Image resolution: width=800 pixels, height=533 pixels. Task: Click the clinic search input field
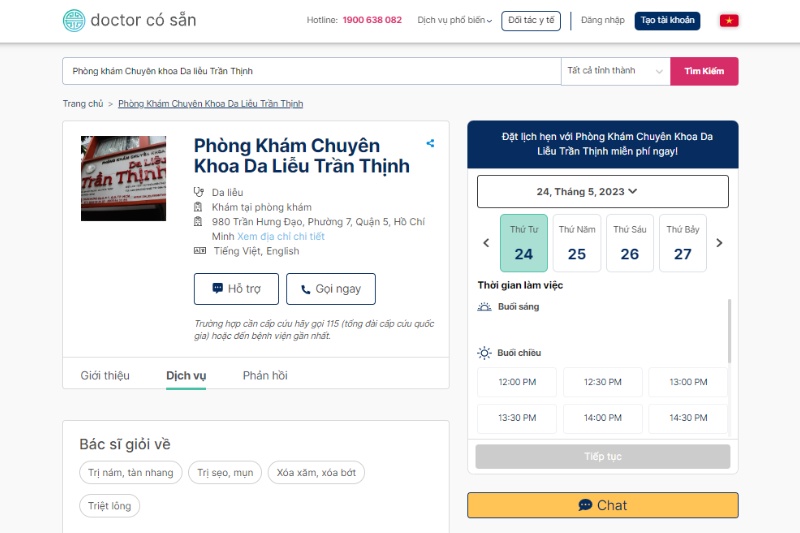pos(311,71)
